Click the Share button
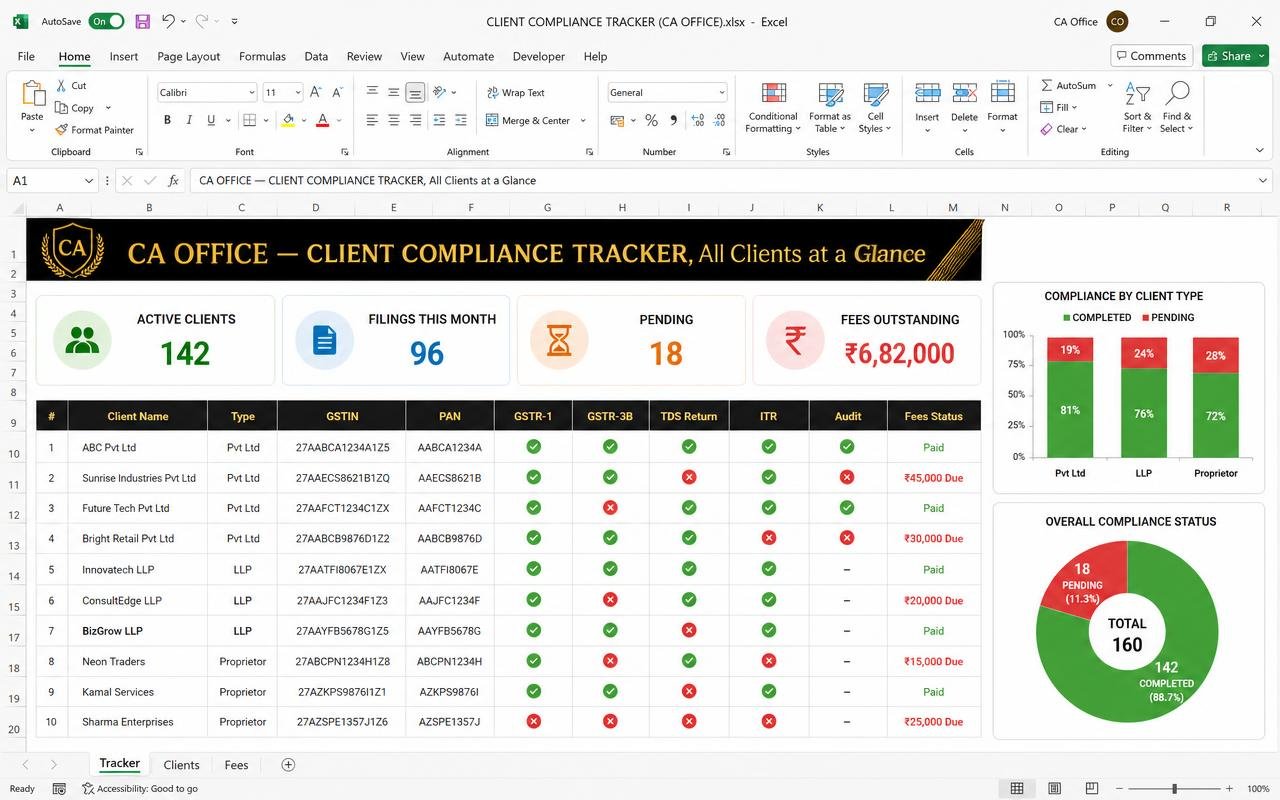 (1235, 56)
